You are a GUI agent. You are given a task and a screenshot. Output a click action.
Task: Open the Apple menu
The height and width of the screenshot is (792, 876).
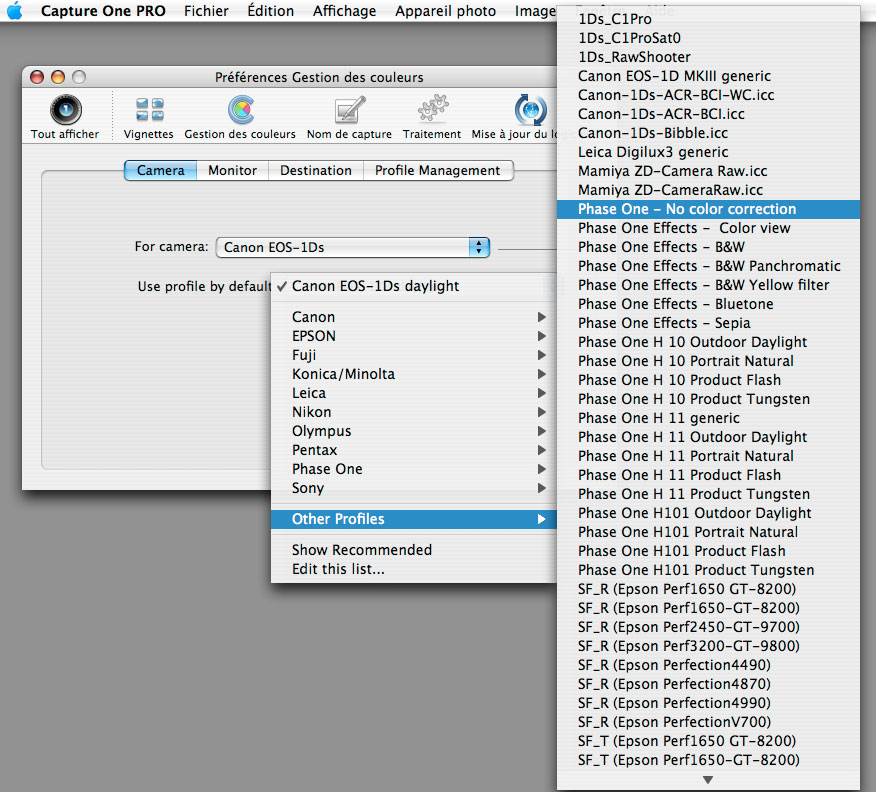click(15, 11)
